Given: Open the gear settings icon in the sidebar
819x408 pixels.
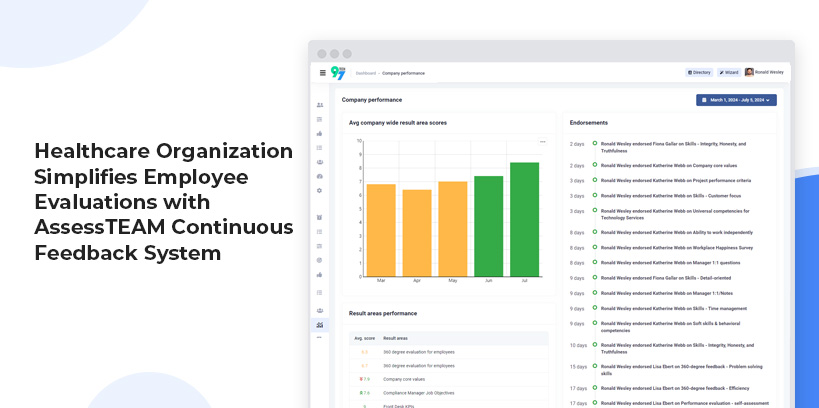Looking at the screenshot, I should point(320,191).
